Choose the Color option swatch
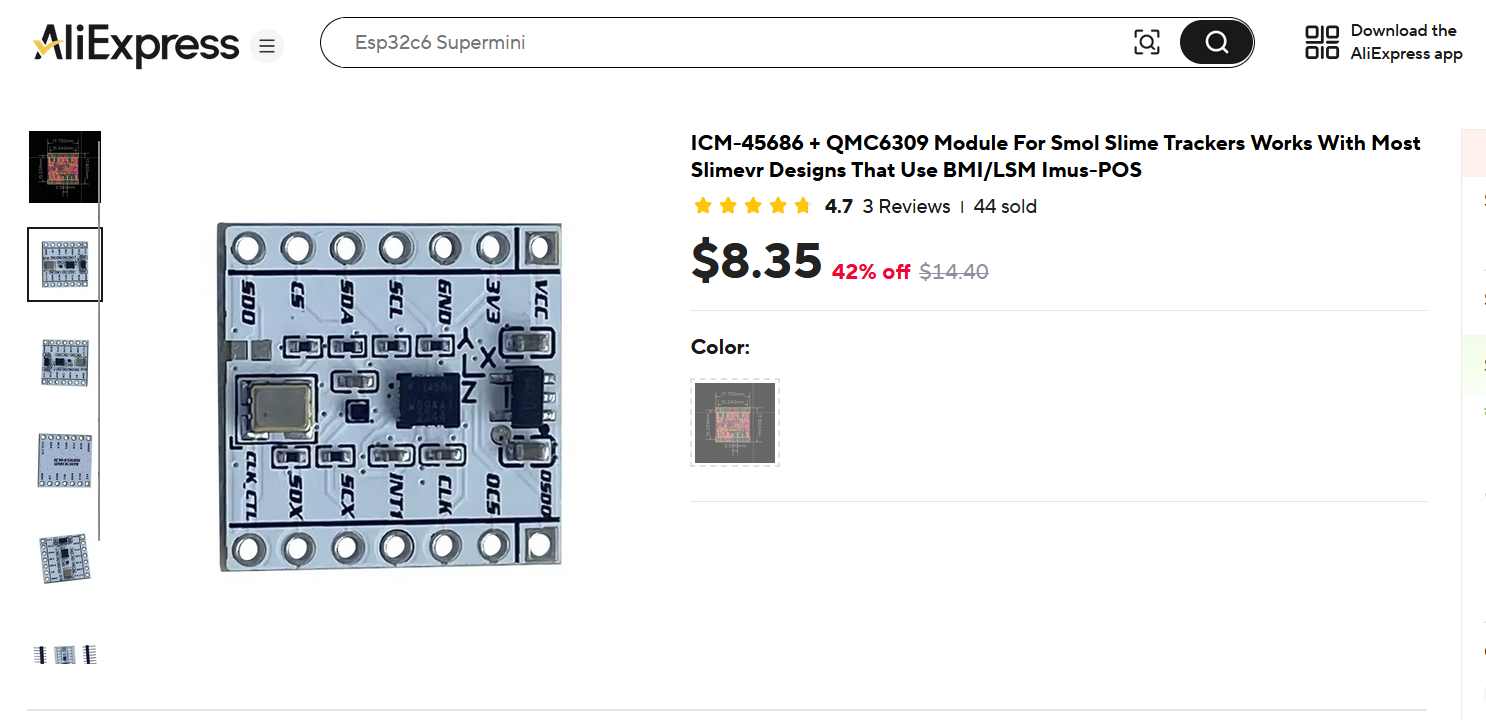The height and width of the screenshot is (720, 1486). pos(735,423)
